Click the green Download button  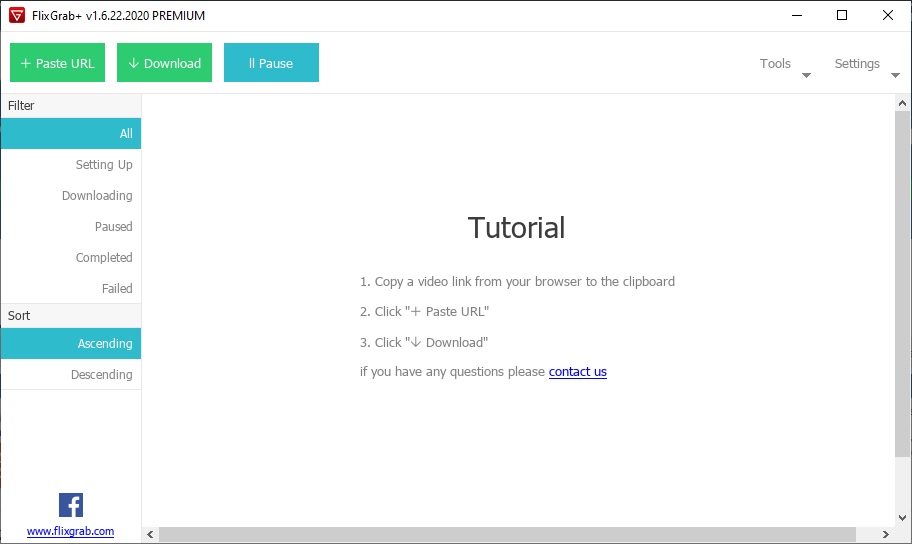(x=165, y=62)
